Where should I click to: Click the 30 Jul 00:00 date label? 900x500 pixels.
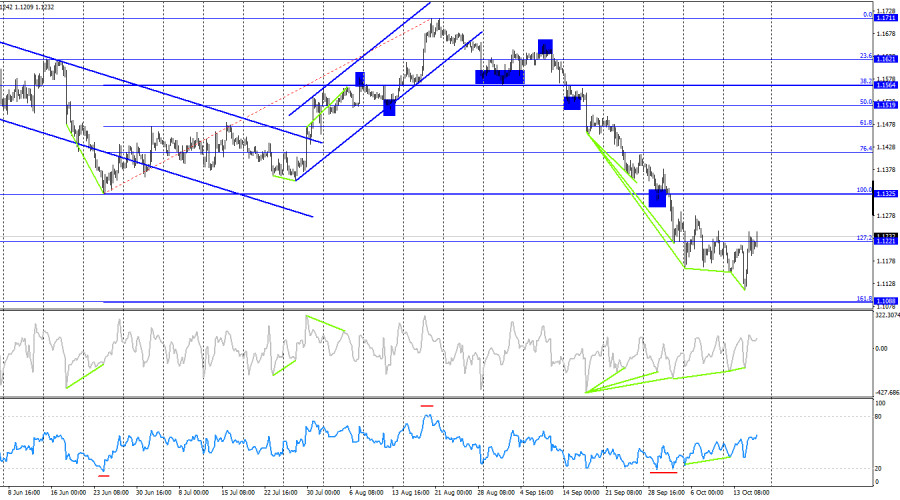point(323,493)
